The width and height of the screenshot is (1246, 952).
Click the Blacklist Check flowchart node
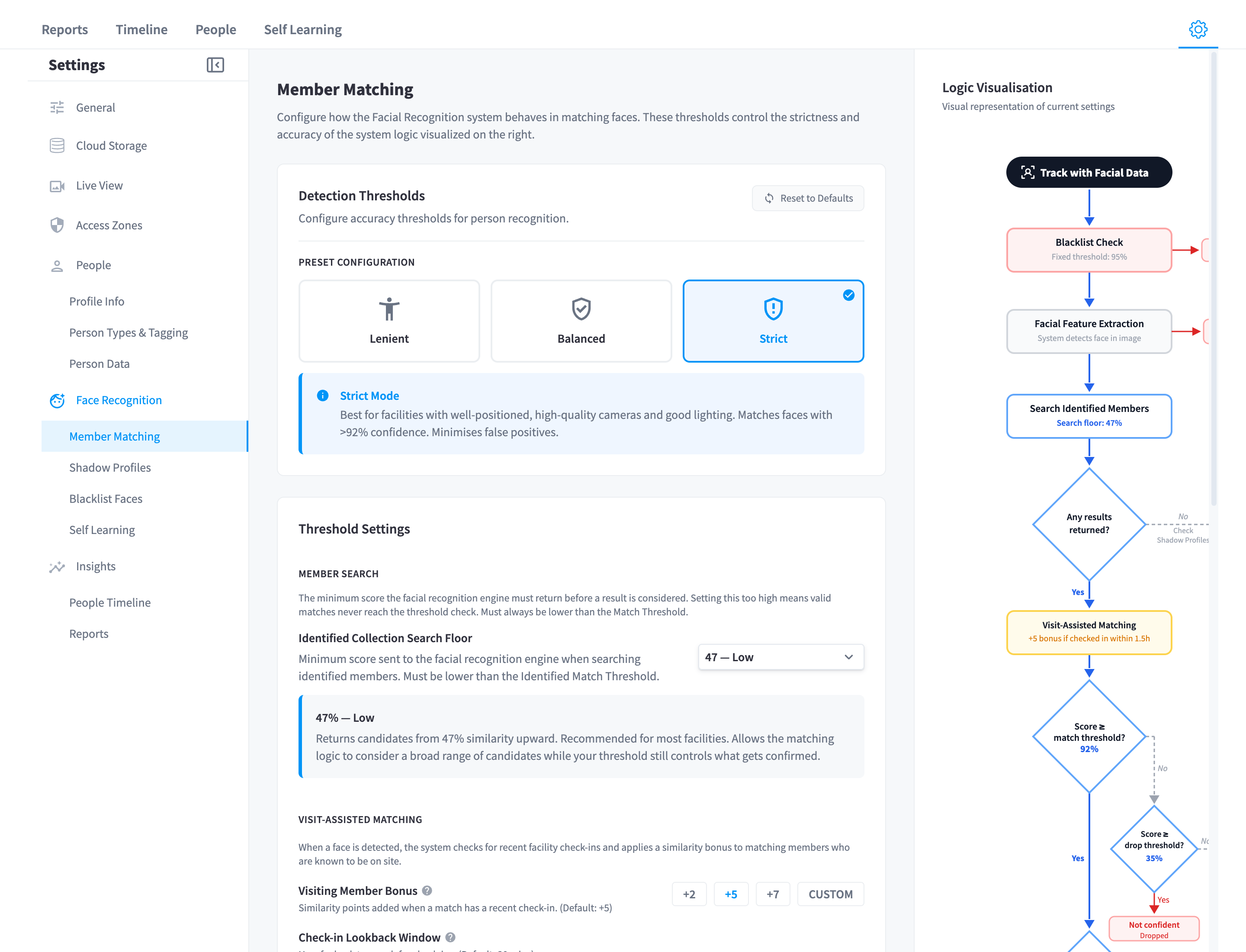click(1089, 250)
